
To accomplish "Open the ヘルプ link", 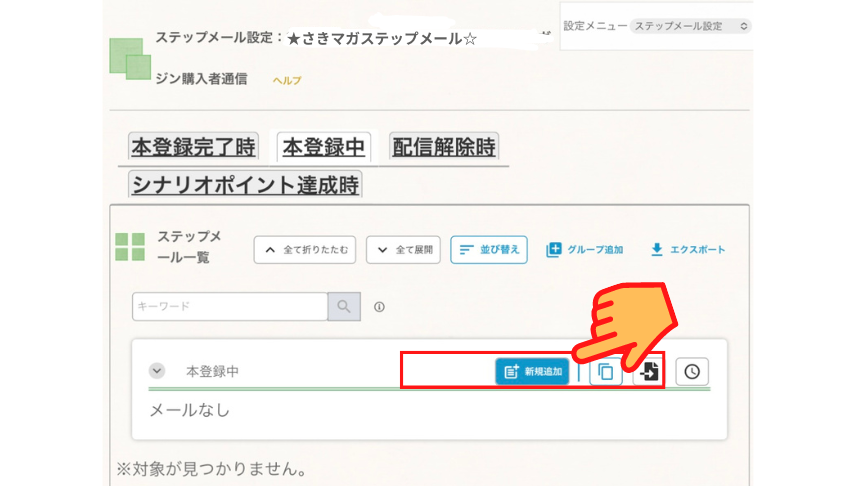I will pos(287,80).
